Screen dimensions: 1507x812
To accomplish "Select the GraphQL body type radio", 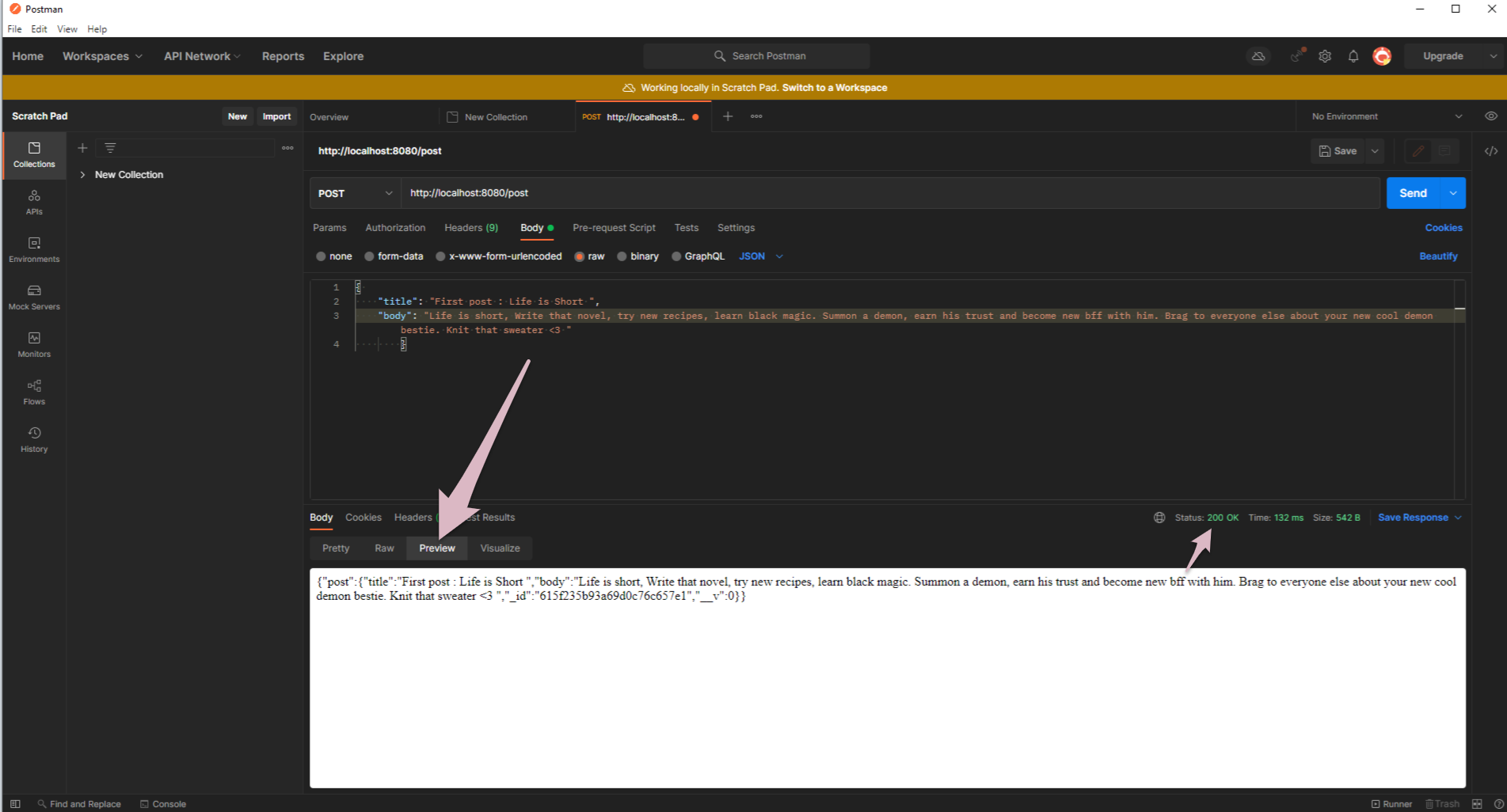I will click(x=676, y=256).
